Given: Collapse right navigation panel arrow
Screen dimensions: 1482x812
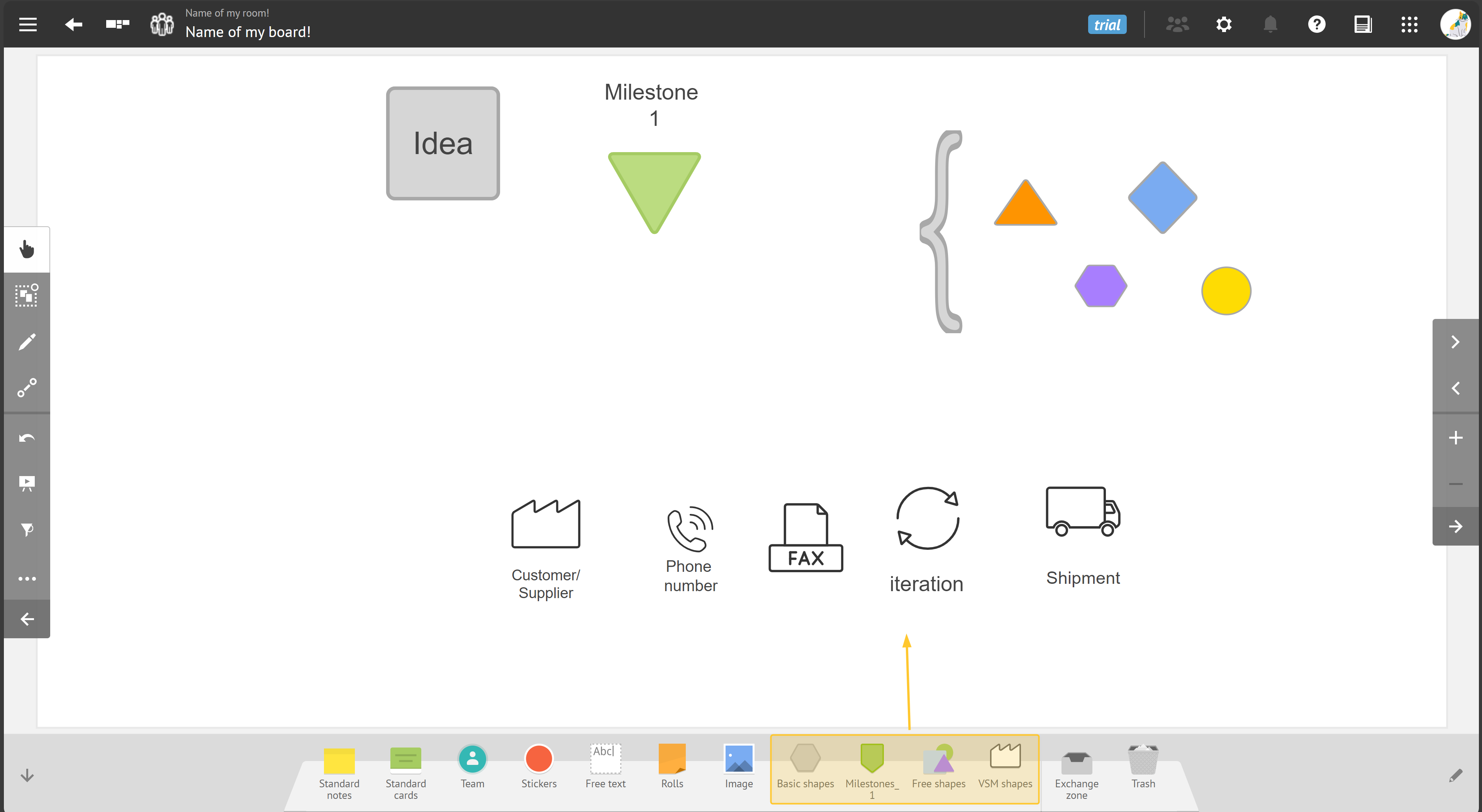Looking at the screenshot, I should (1455, 527).
